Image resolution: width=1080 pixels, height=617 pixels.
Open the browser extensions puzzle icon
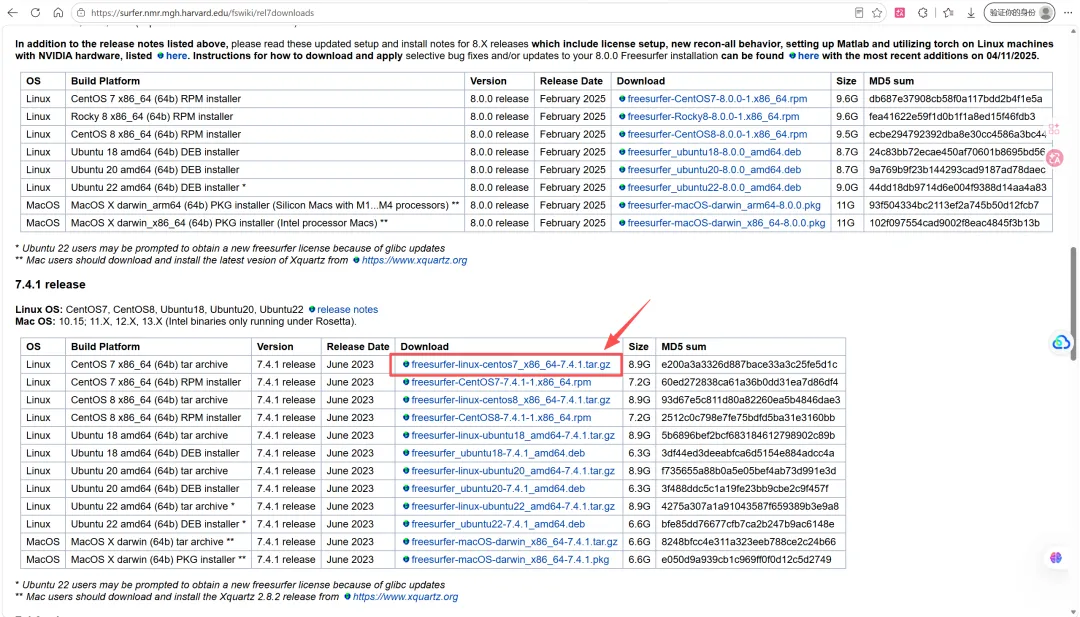[x=923, y=12]
